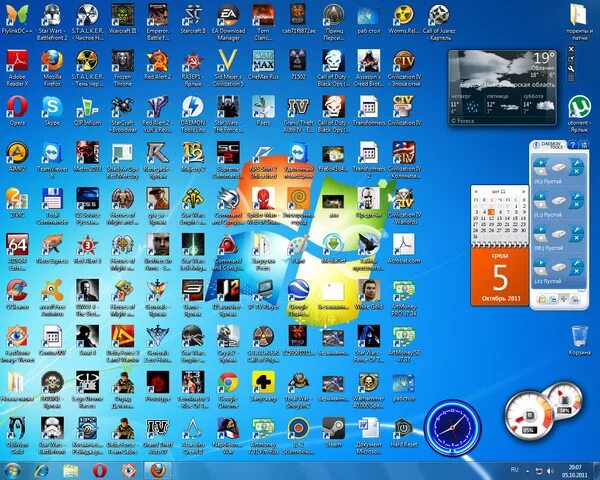Select the blue analog clock gadget
Viewport: 600px width, 480px height.
coord(452,427)
